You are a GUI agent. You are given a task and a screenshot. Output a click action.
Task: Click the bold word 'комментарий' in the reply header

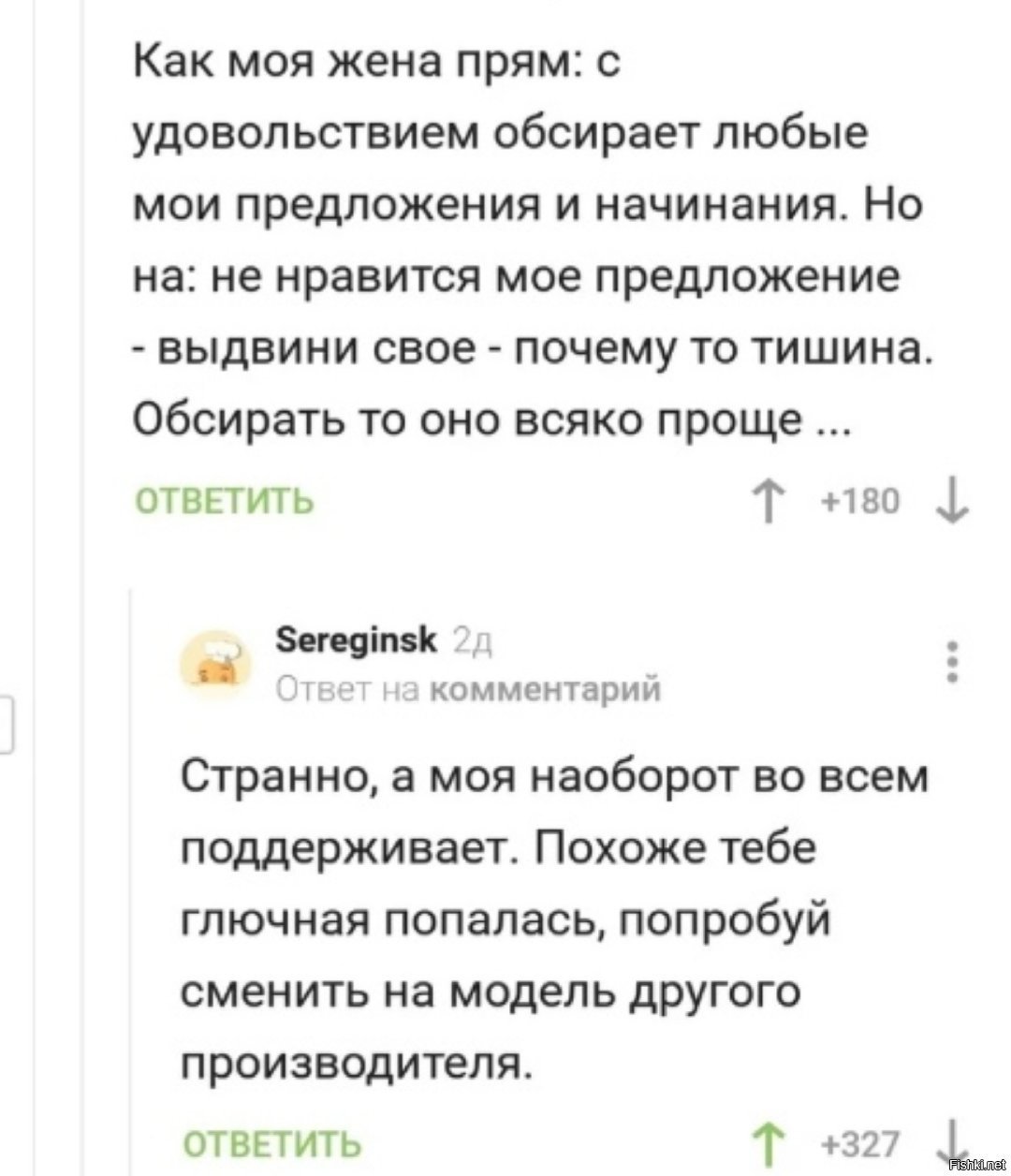pos(549,689)
